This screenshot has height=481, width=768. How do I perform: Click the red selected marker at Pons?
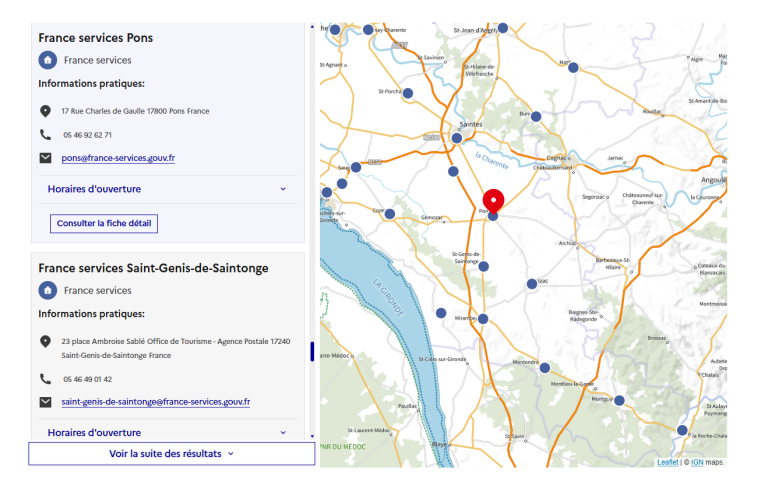(494, 200)
